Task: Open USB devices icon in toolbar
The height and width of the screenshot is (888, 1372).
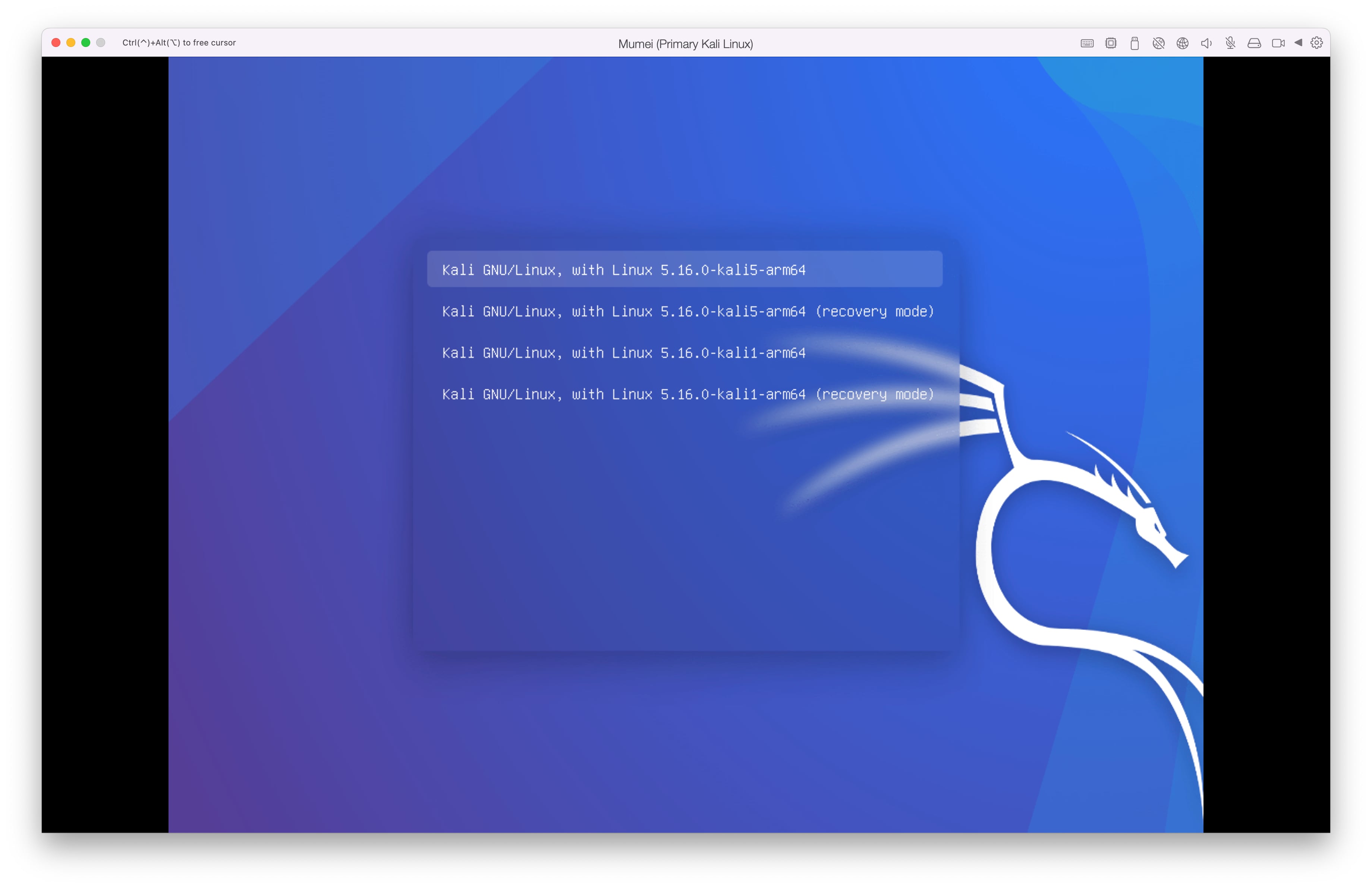Action: tap(1135, 43)
